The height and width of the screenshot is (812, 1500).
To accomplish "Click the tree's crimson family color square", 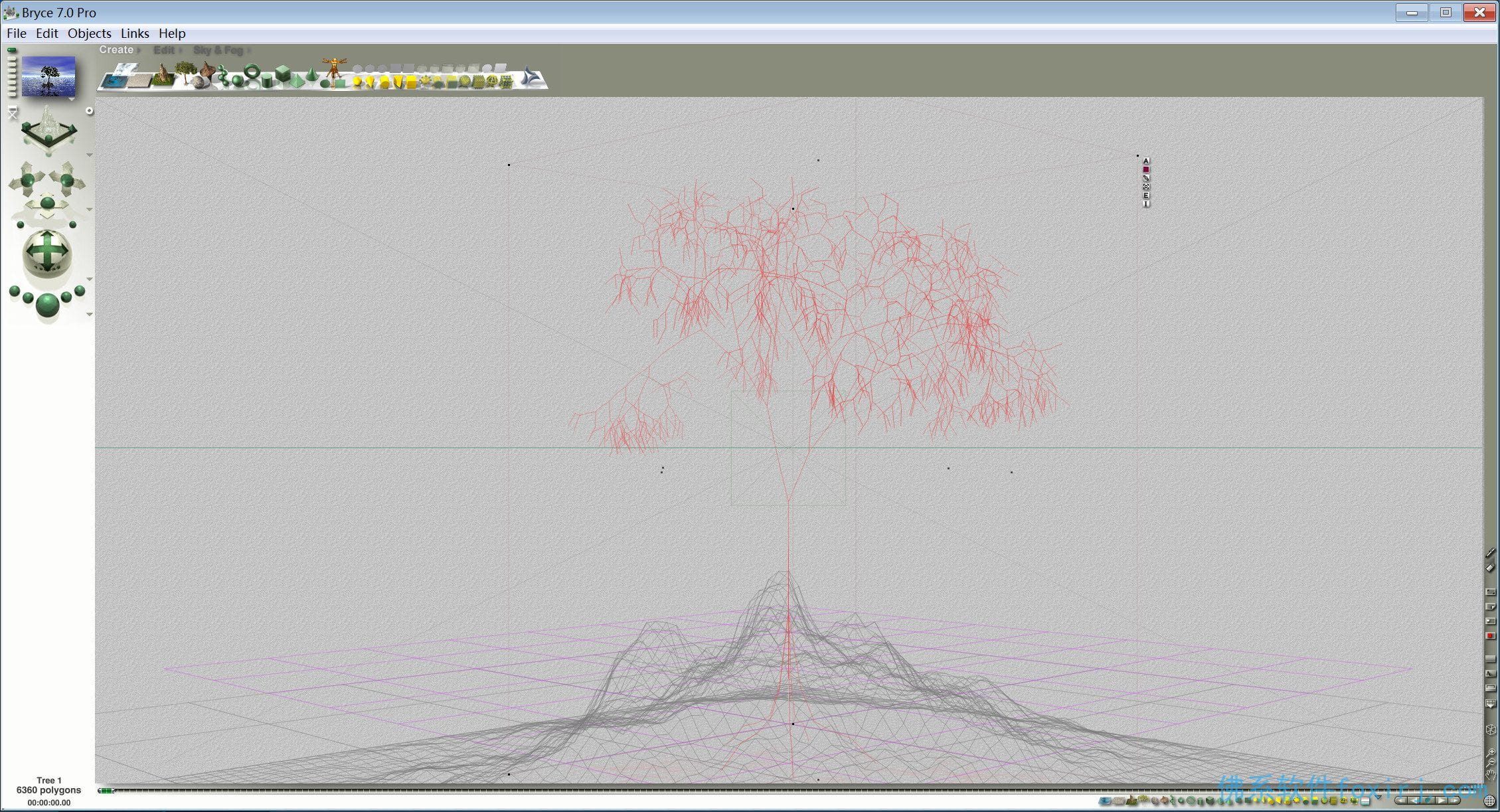I will pos(1146,169).
